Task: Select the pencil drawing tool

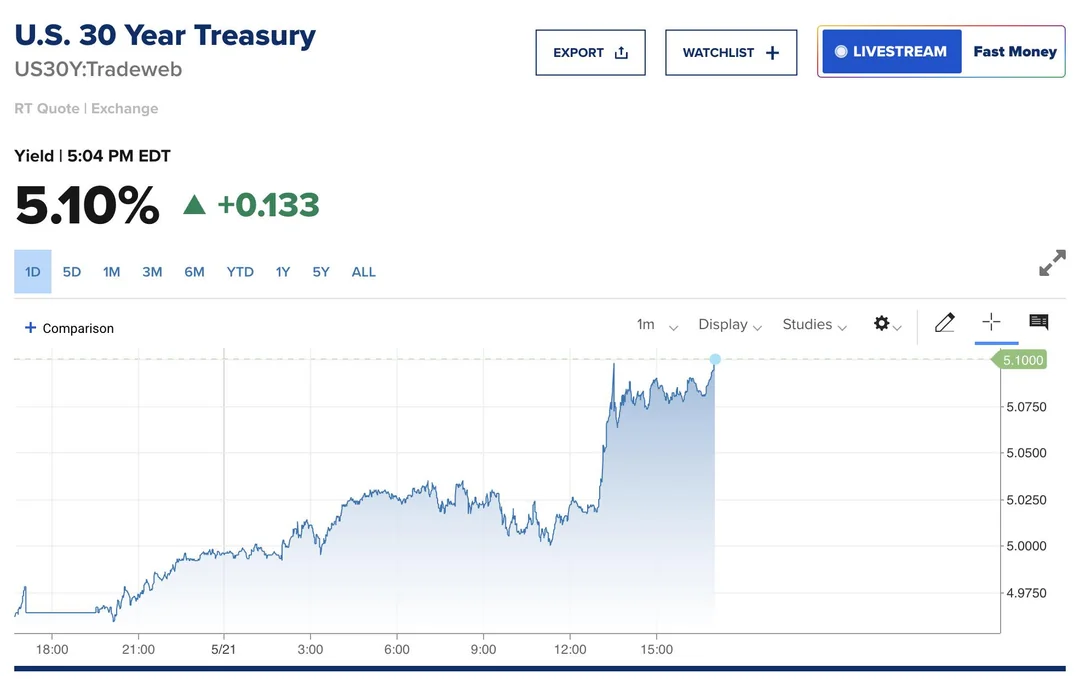Action: pos(944,323)
